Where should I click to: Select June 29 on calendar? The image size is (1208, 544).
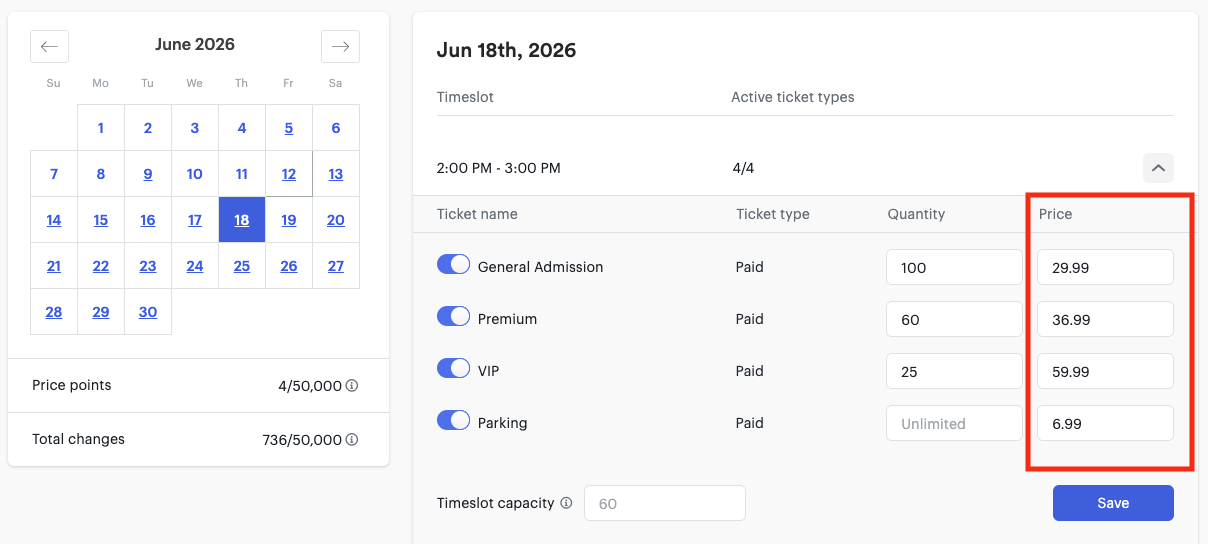tap(101, 312)
